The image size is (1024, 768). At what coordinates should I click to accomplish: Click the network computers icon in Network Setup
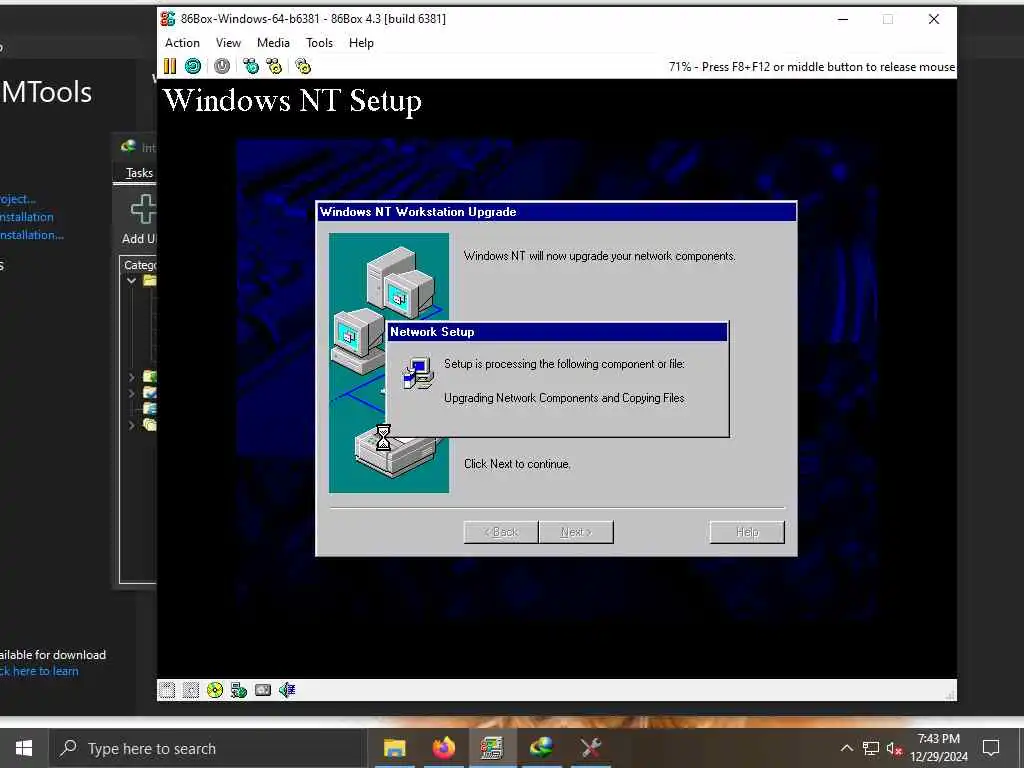(x=418, y=374)
